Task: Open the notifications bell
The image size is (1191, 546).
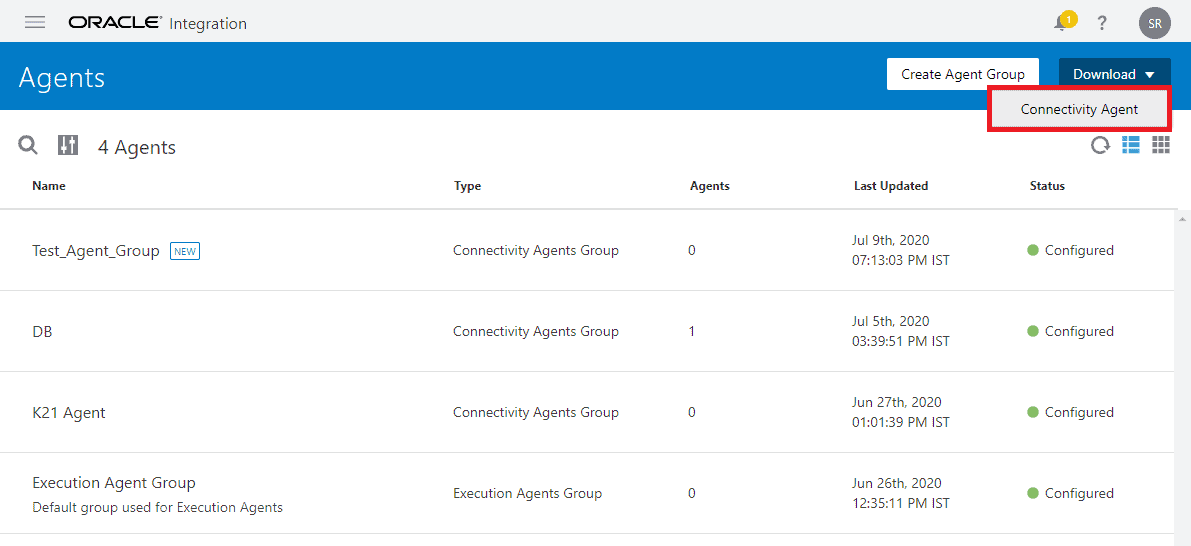Action: click(x=1062, y=24)
